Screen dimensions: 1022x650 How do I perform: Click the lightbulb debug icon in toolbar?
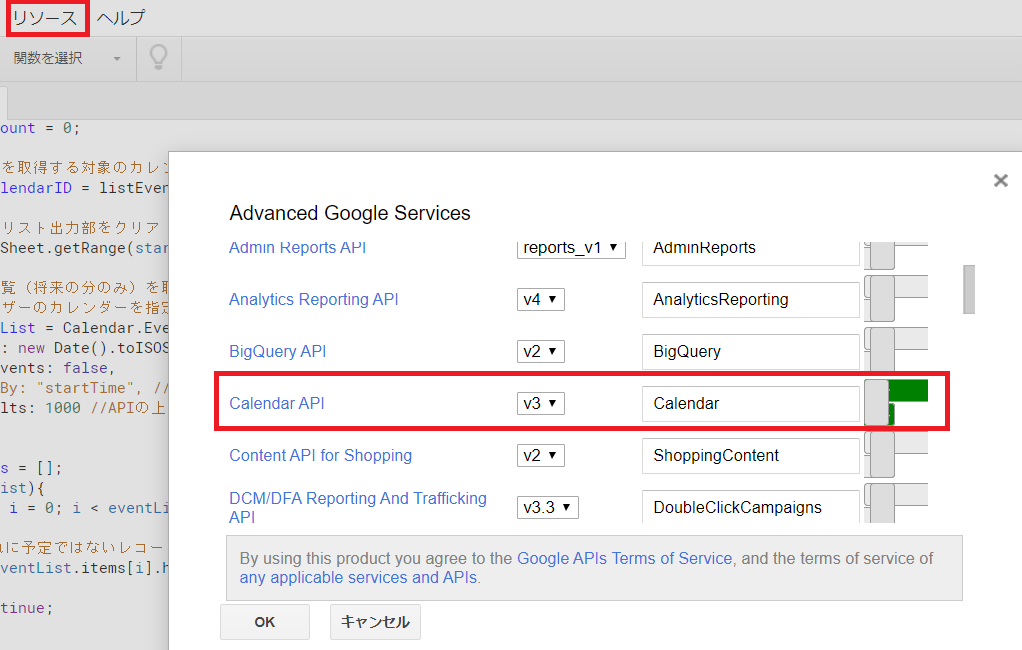pyautogui.click(x=158, y=57)
